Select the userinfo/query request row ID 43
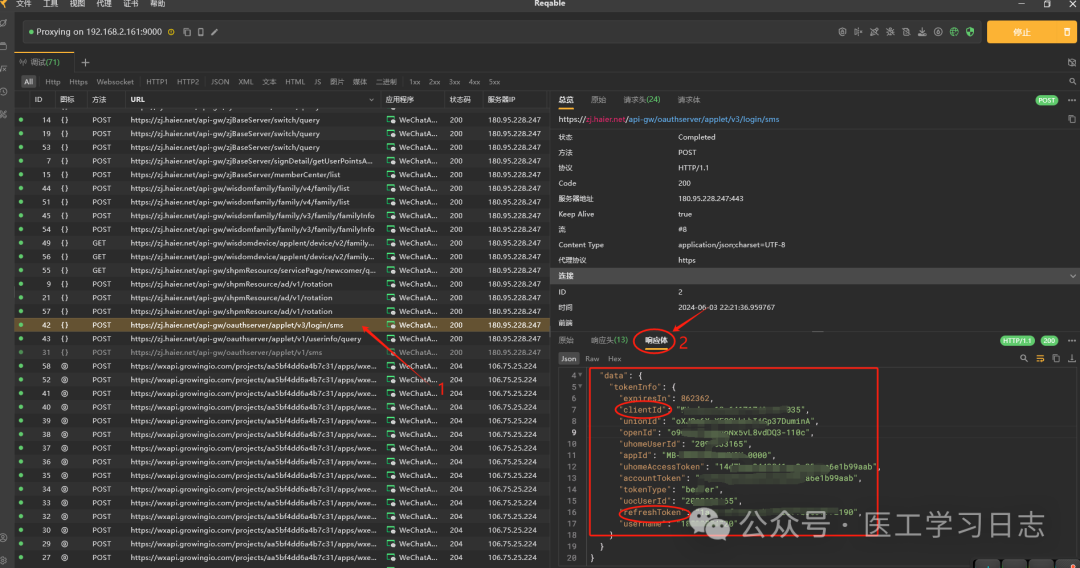The image size is (1080, 568). pyautogui.click(x=282, y=339)
